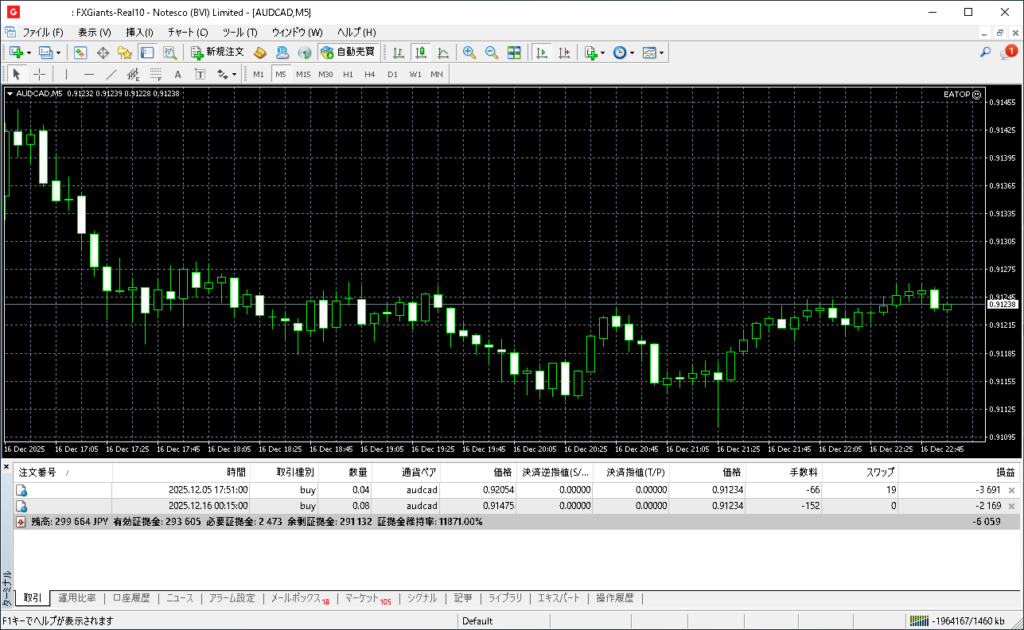Toggle the 自動売買 auto-trading button

347,52
